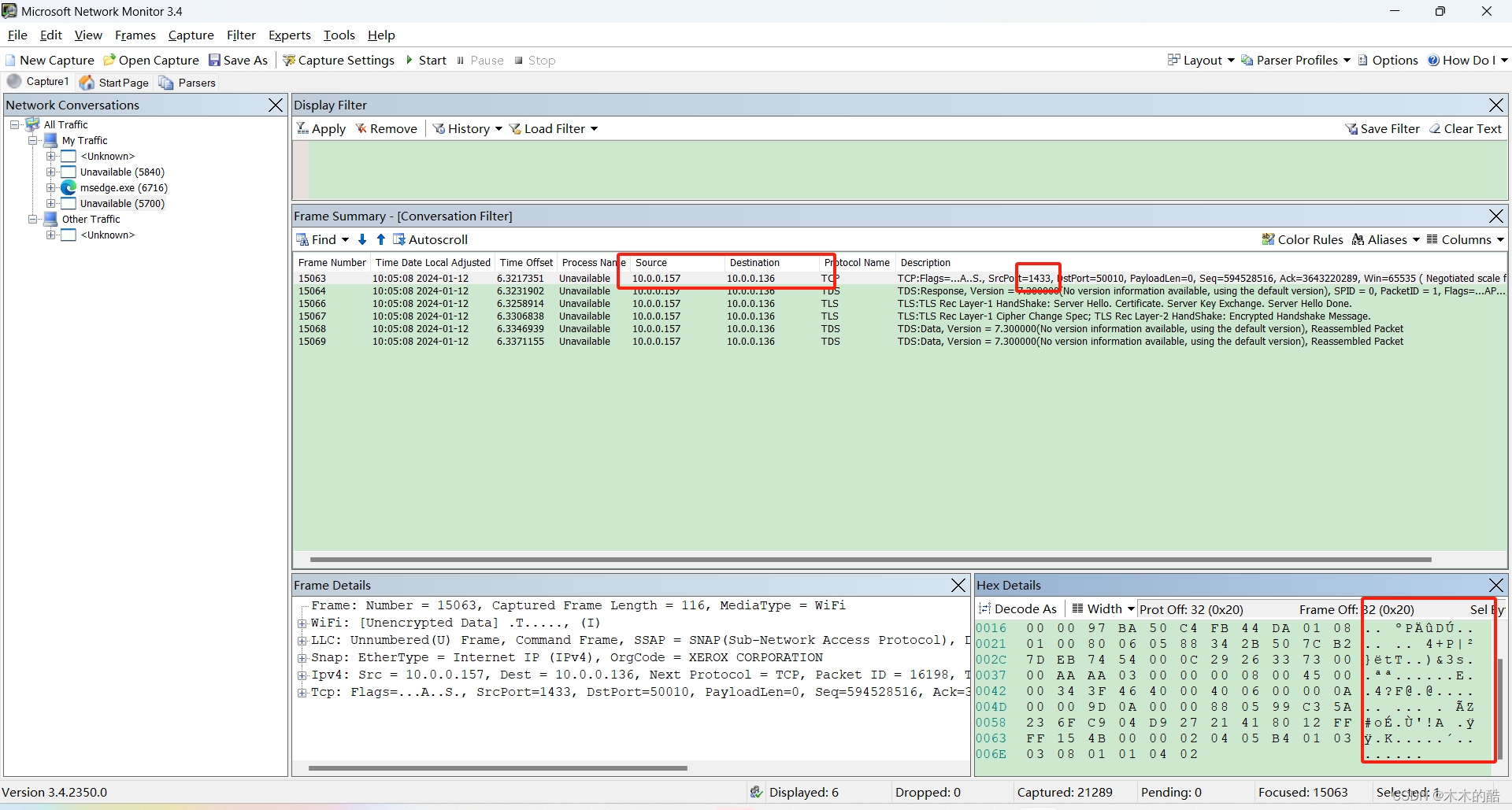Expand the msedge.exe (6716) tree node
Screen dimensions: 1512x810
[52, 187]
